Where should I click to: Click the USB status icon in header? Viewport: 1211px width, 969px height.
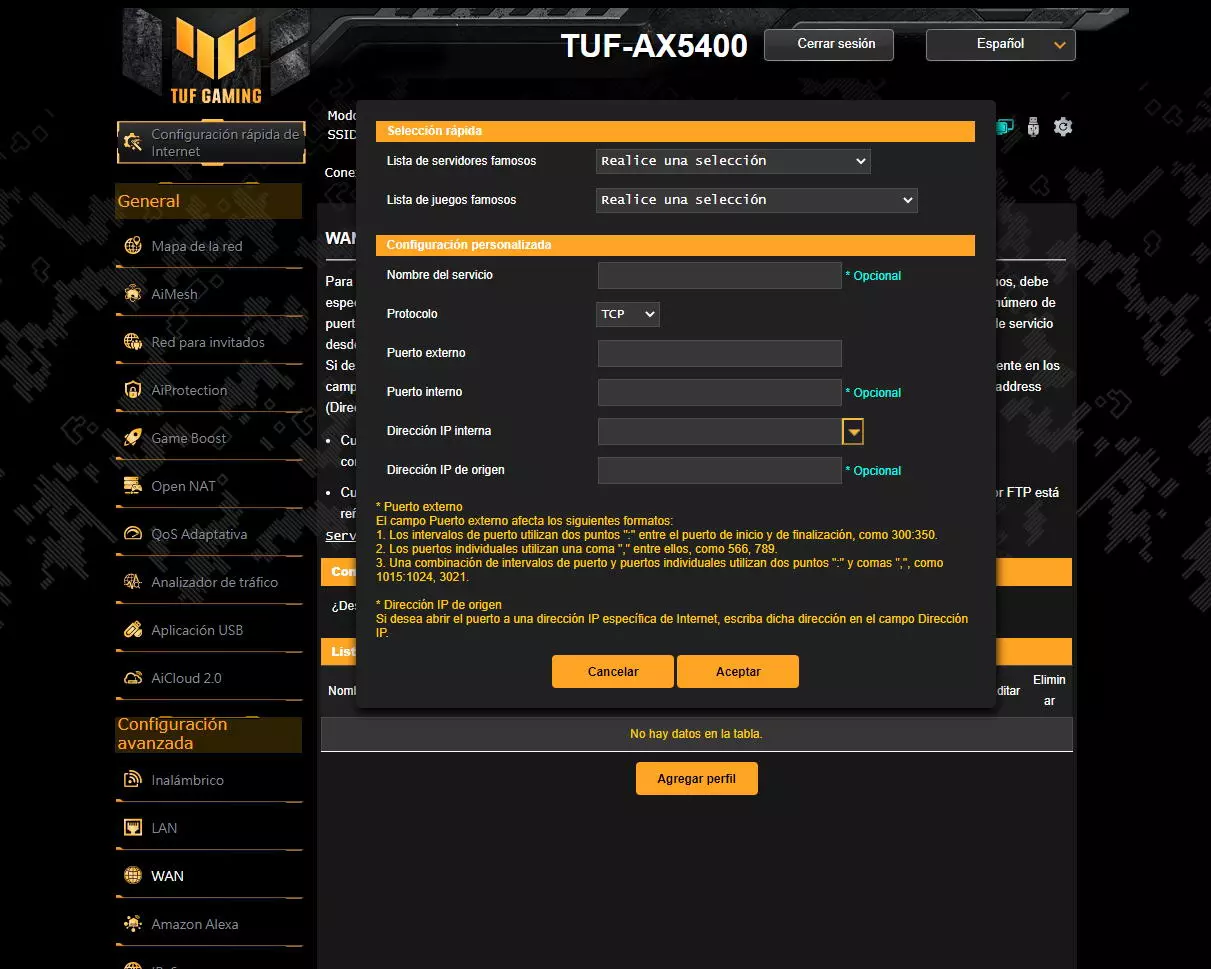pos(1034,127)
